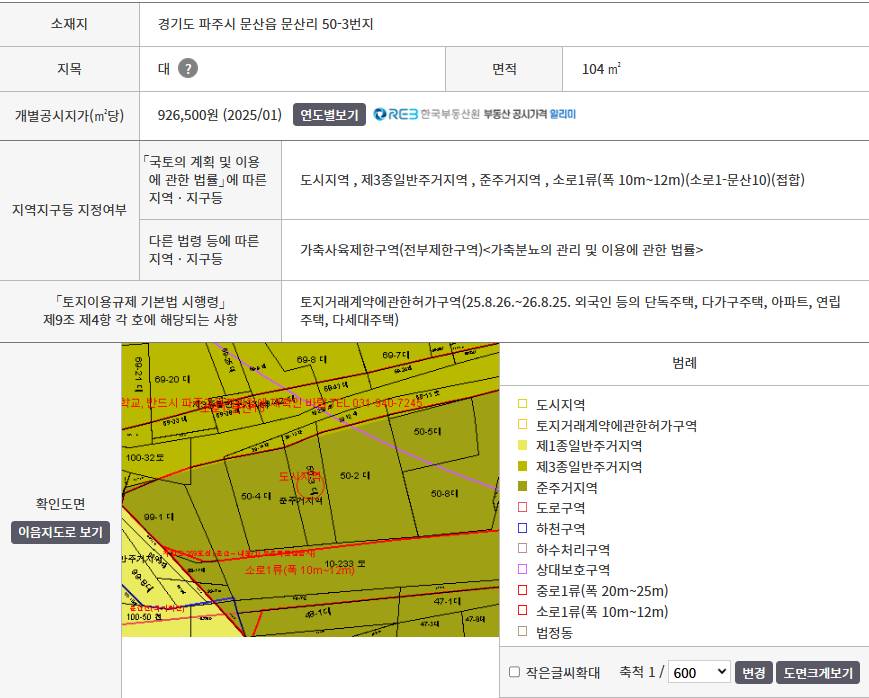869x698 pixels.
Task: Click parcel 69-20 대 on the map
Action: tap(172, 379)
